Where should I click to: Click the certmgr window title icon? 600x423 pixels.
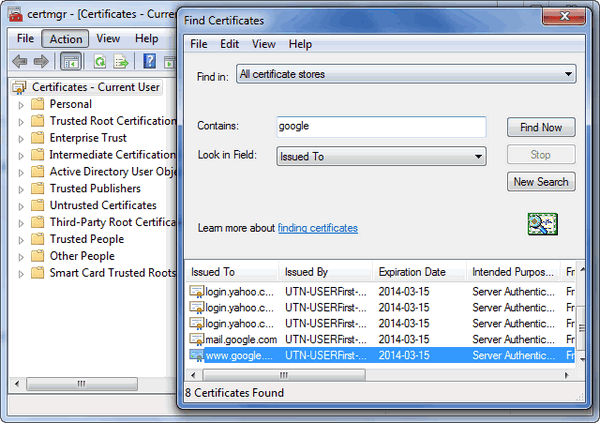[x=16, y=15]
